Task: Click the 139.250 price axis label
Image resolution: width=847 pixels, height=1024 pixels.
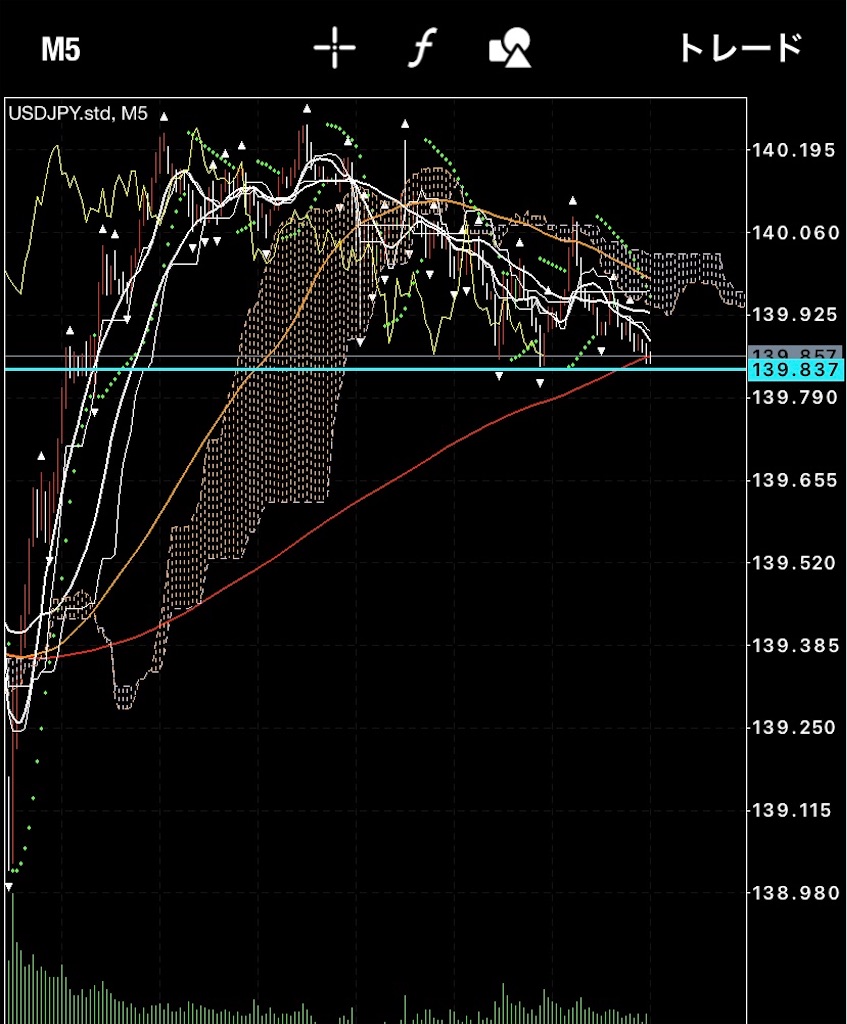Action: (x=793, y=728)
